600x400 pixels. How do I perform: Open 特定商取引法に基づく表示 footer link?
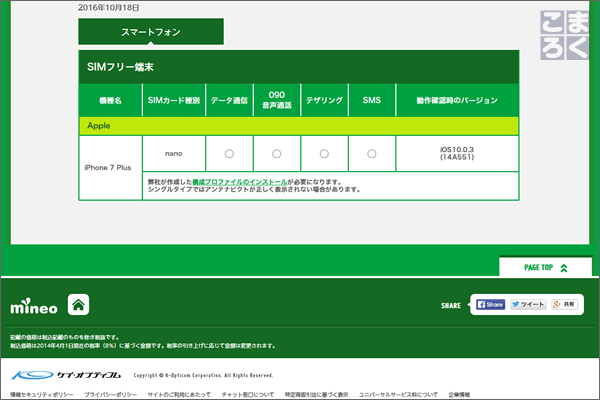[x=316, y=395]
